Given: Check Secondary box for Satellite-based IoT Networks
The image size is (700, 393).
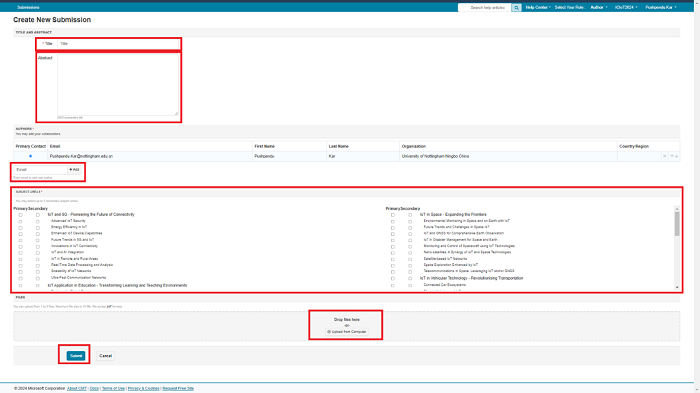Looking at the screenshot, I should (410, 259).
